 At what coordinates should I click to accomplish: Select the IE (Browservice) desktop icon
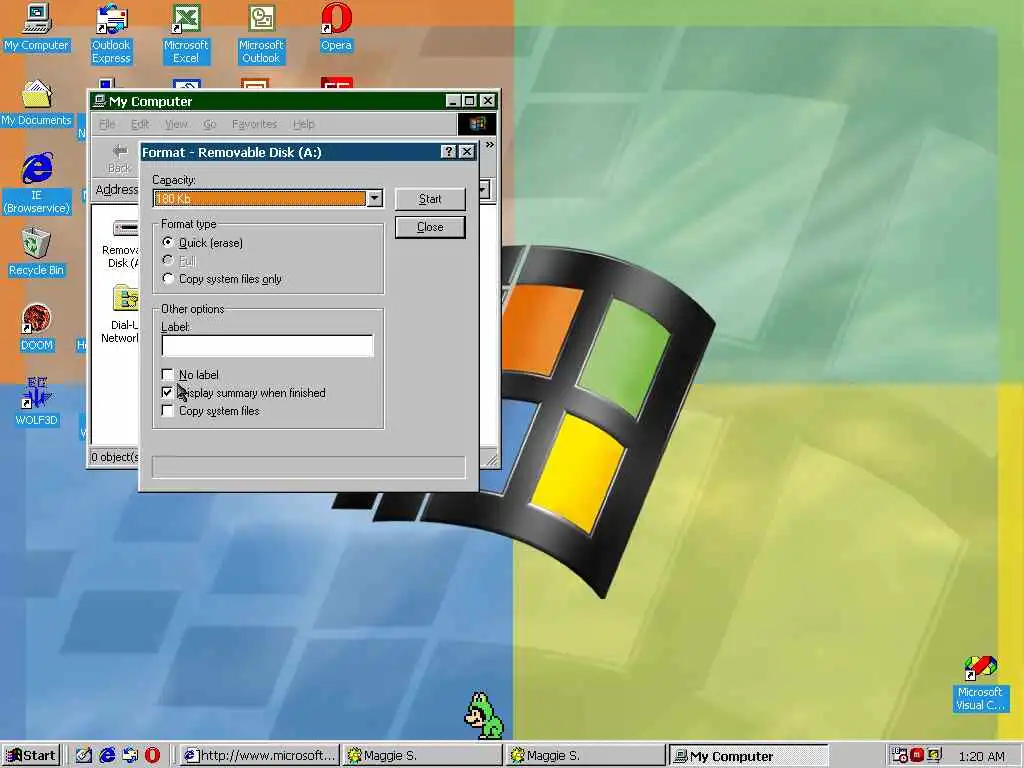click(37, 184)
